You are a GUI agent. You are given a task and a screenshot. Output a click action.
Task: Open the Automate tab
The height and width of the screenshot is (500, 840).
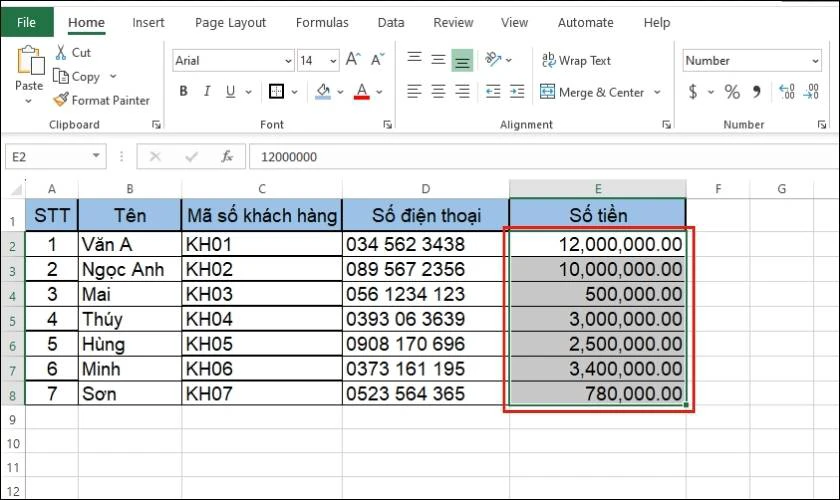tap(586, 23)
